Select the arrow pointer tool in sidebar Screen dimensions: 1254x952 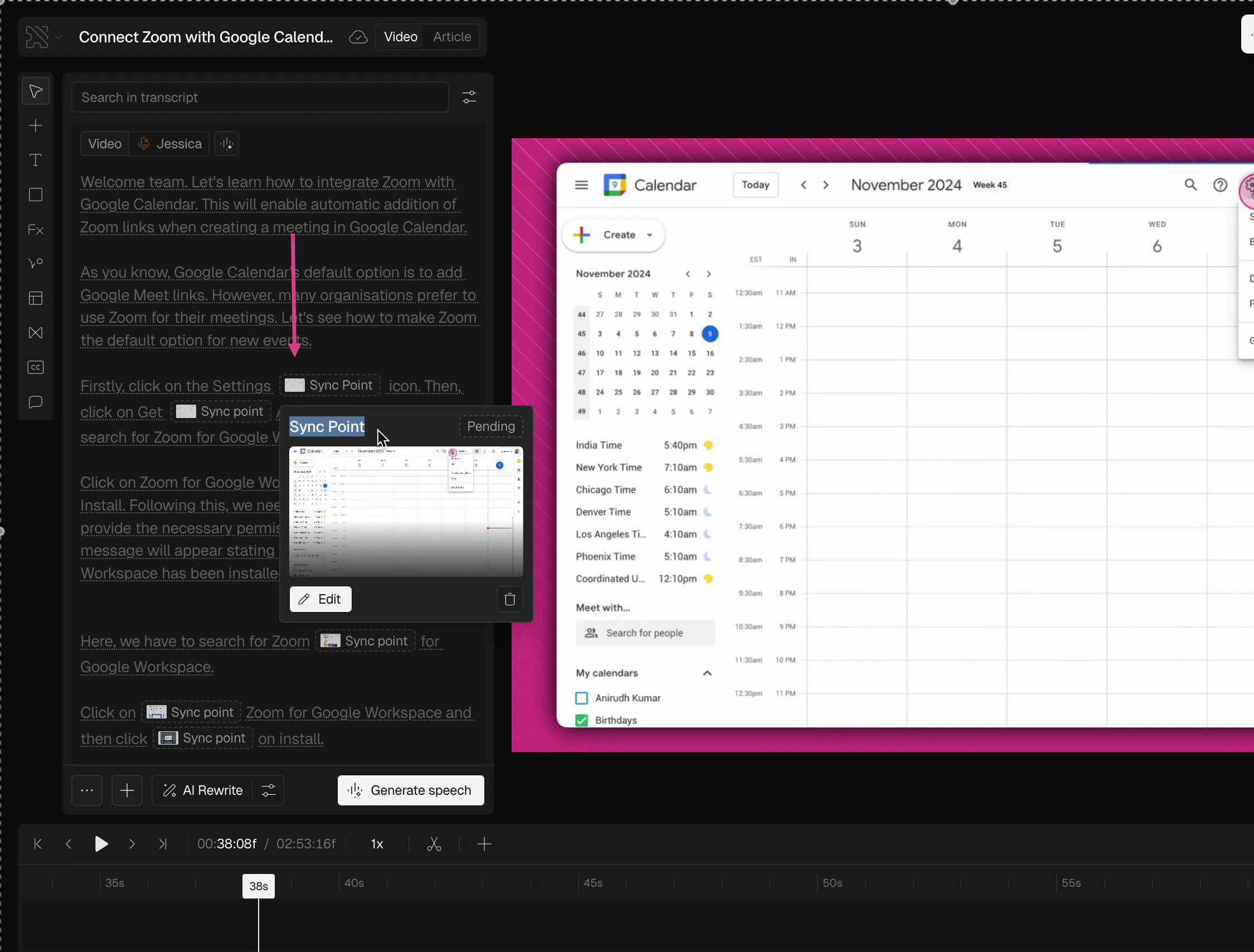click(36, 91)
